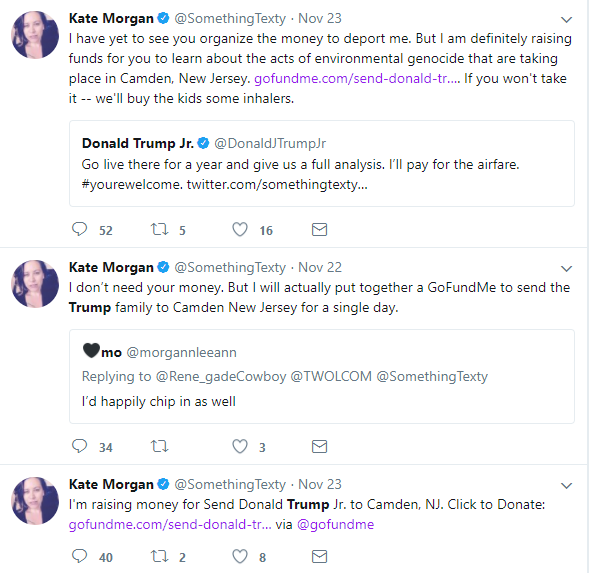
Task: Follow the @gofundme mention link
Action: 335,525
